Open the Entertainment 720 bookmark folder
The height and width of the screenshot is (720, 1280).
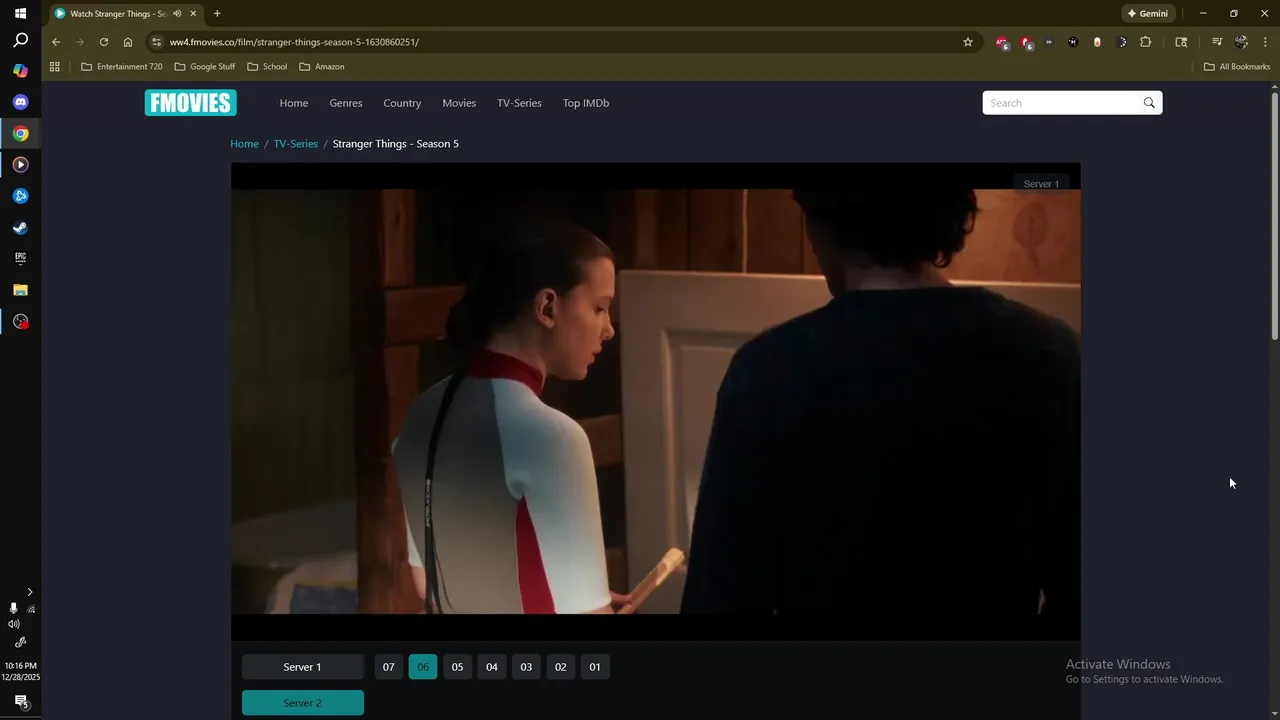click(x=121, y=67)
